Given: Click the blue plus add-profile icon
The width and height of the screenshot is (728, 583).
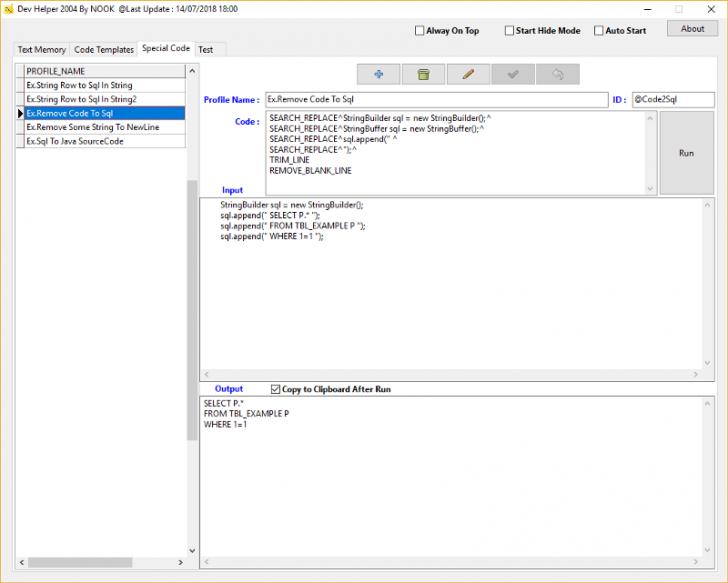Looking at the screenshot, I should [378, 74].
